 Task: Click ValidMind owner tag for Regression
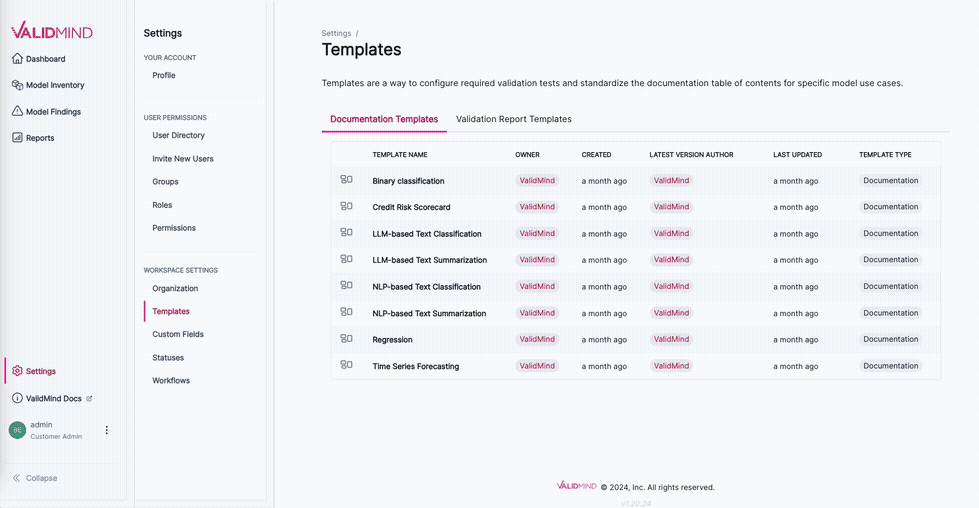click(537, 339)
